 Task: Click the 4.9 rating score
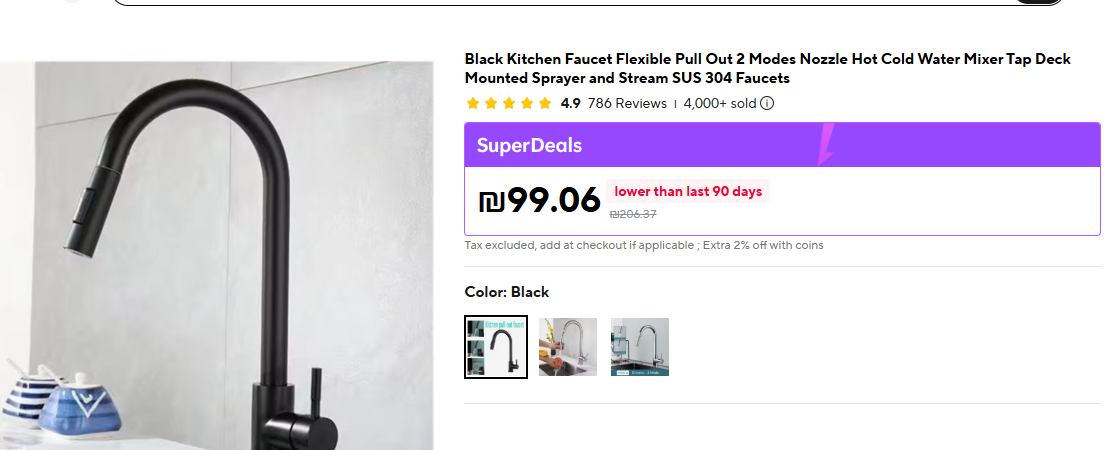click(570, 103)
